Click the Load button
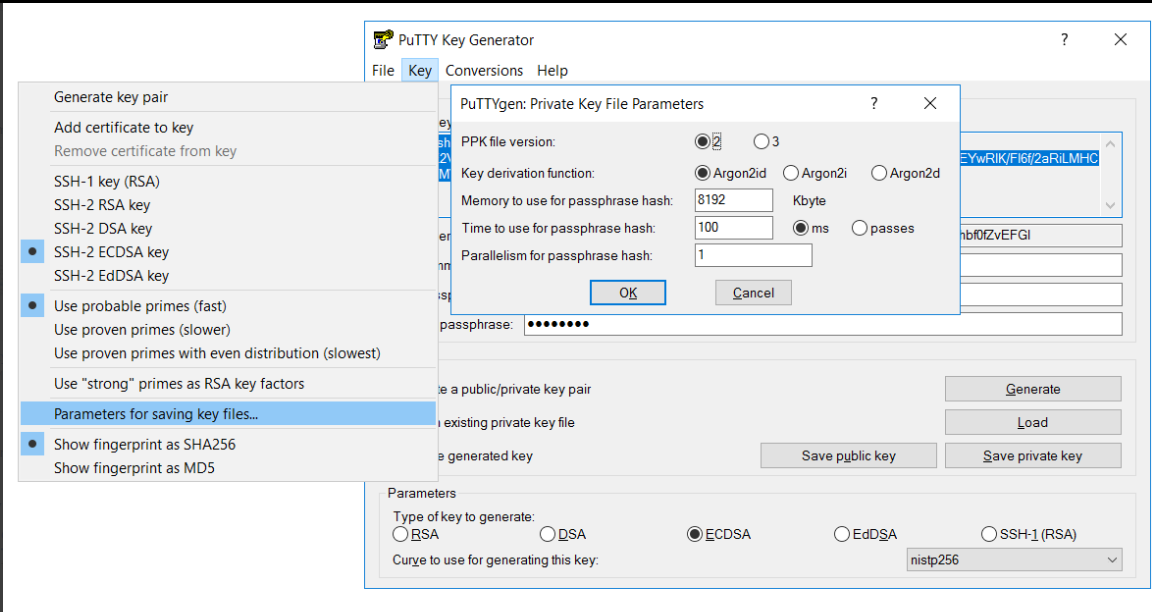 pyautogui.click(x=1033, y=422)
